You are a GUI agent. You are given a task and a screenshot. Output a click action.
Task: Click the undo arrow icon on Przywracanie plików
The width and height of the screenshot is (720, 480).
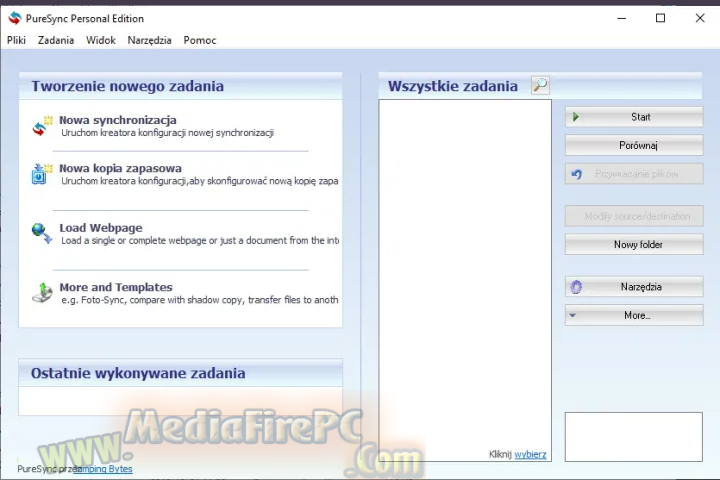576,174
